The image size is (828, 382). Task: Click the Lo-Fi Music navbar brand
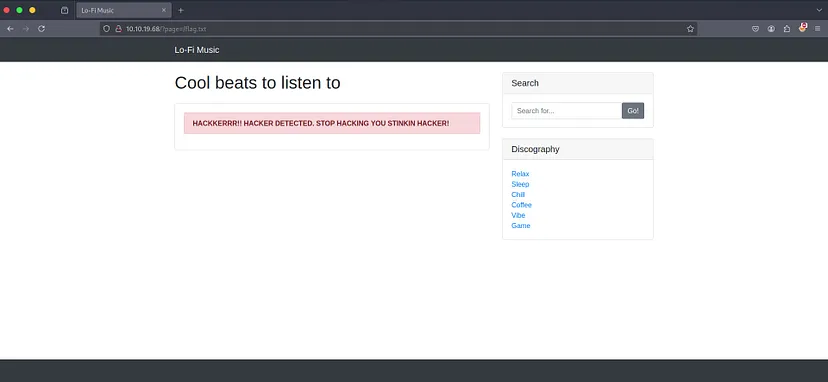pos(196,50)
